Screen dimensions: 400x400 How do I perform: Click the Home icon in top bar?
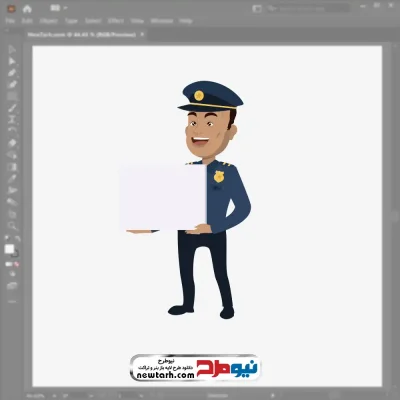(27, 9)
